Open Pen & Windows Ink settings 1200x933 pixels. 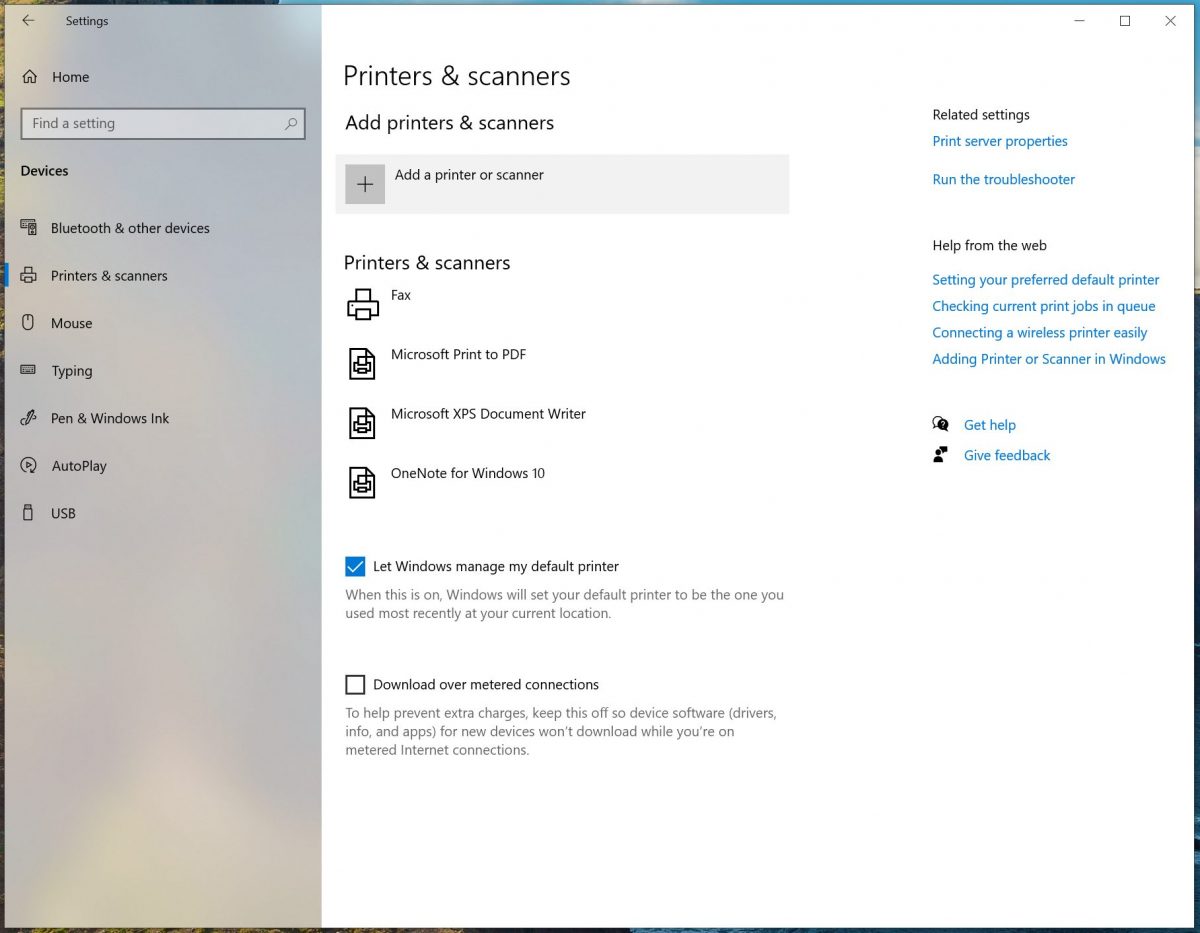pos(110,418)
